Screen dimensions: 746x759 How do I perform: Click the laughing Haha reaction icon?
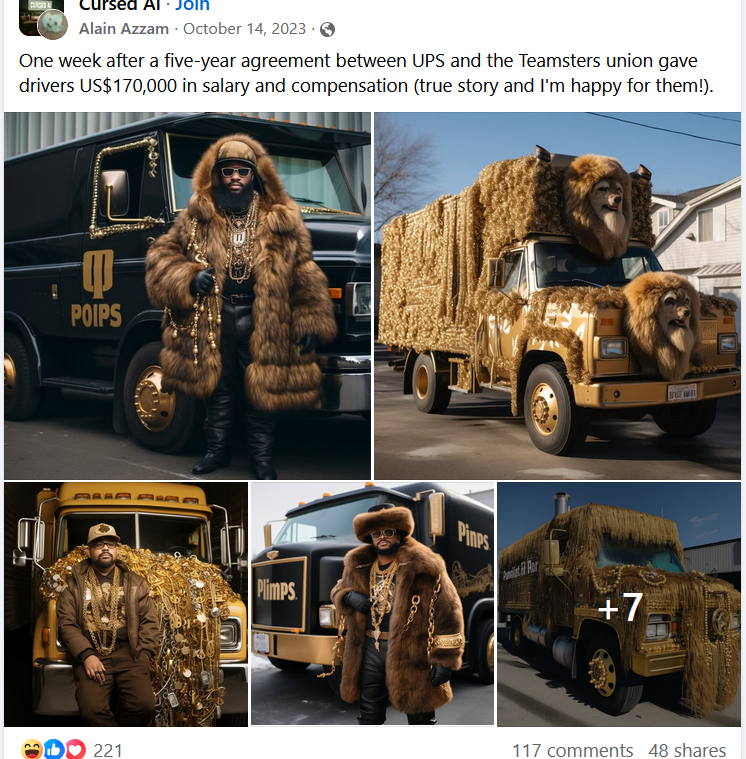32,749
